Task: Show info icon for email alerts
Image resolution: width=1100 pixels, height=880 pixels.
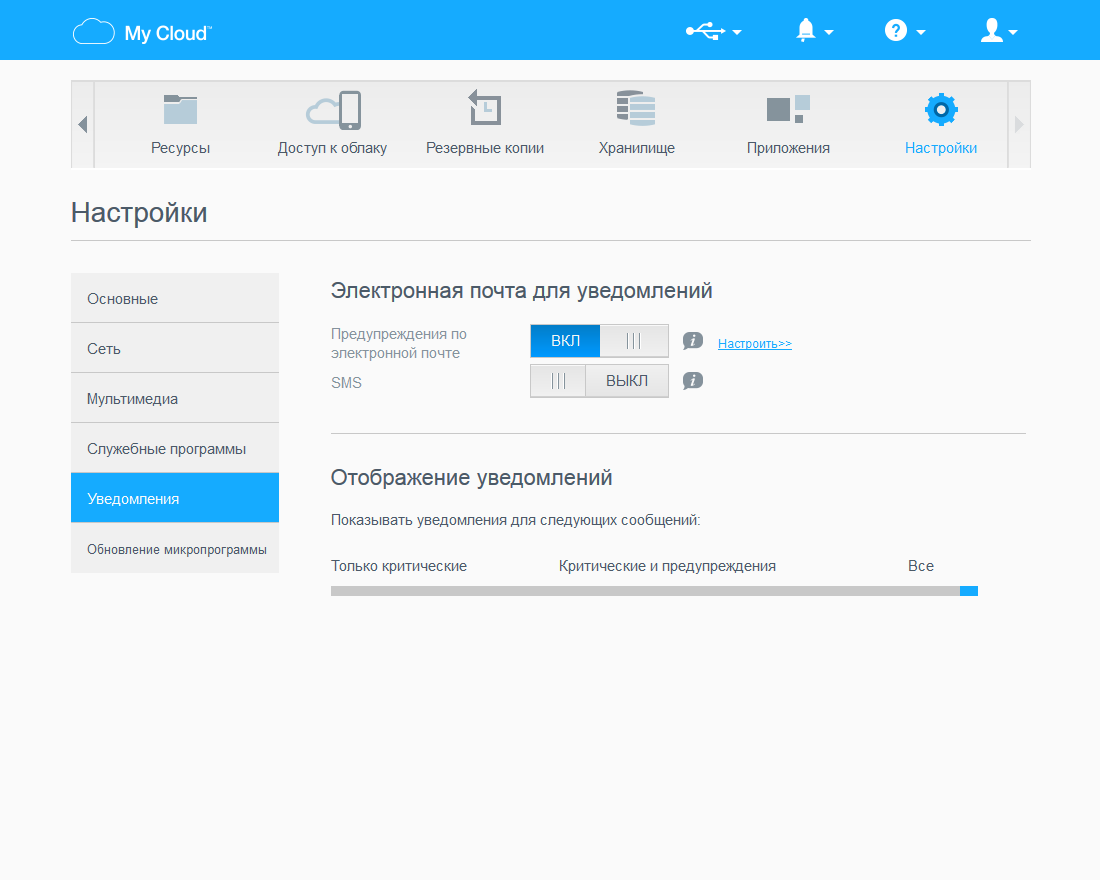Action: [x=692, y=341]
